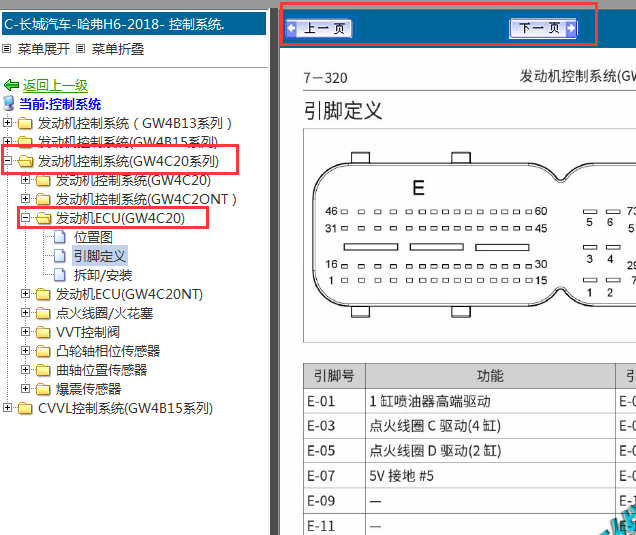The width and height of the screenshot is (636, 535).
Task: Collapse 发动机ECU(GW4C20) node
Action: coord(25,217)
